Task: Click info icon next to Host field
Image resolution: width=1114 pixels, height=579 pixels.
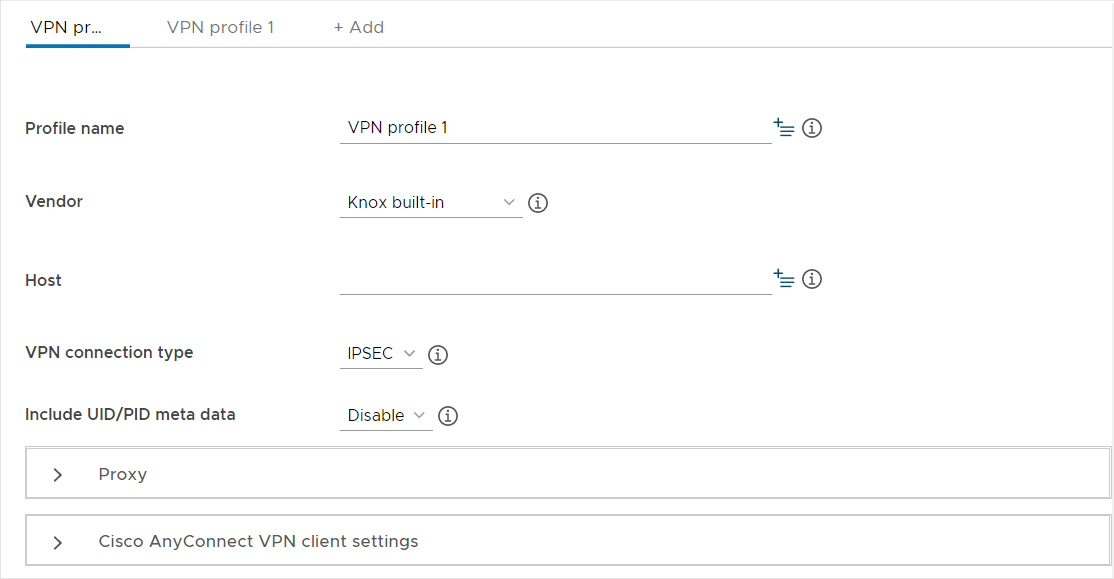Action: (x=812, y=279)
